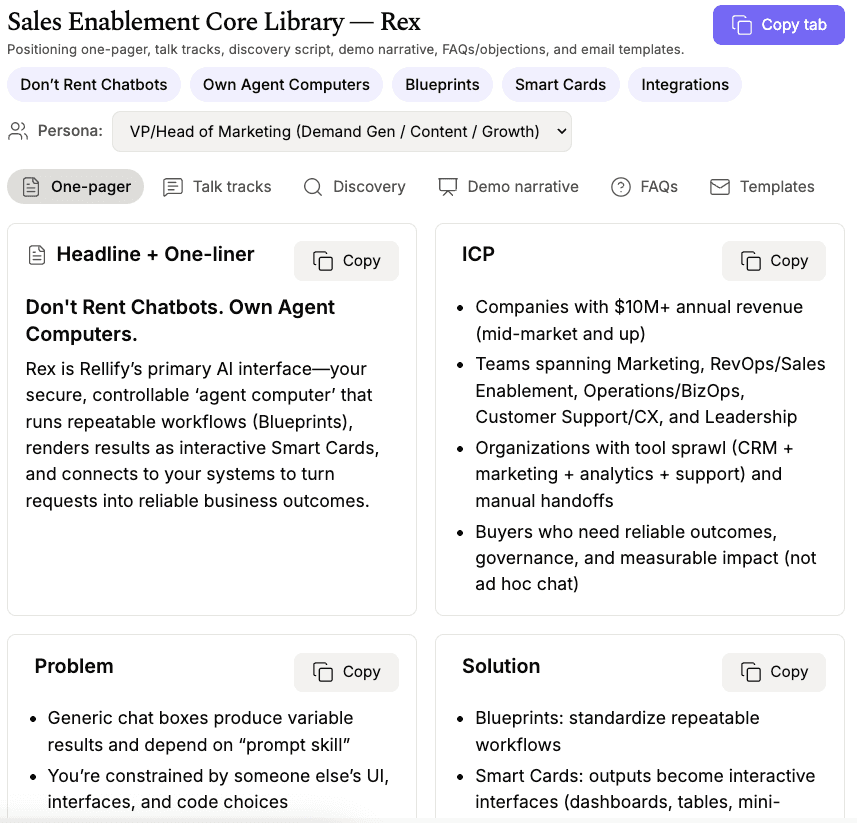Viewport: 857px width, 823px height.
Task: Click the Headline + One-liner heading
Action: coord(155,254)
